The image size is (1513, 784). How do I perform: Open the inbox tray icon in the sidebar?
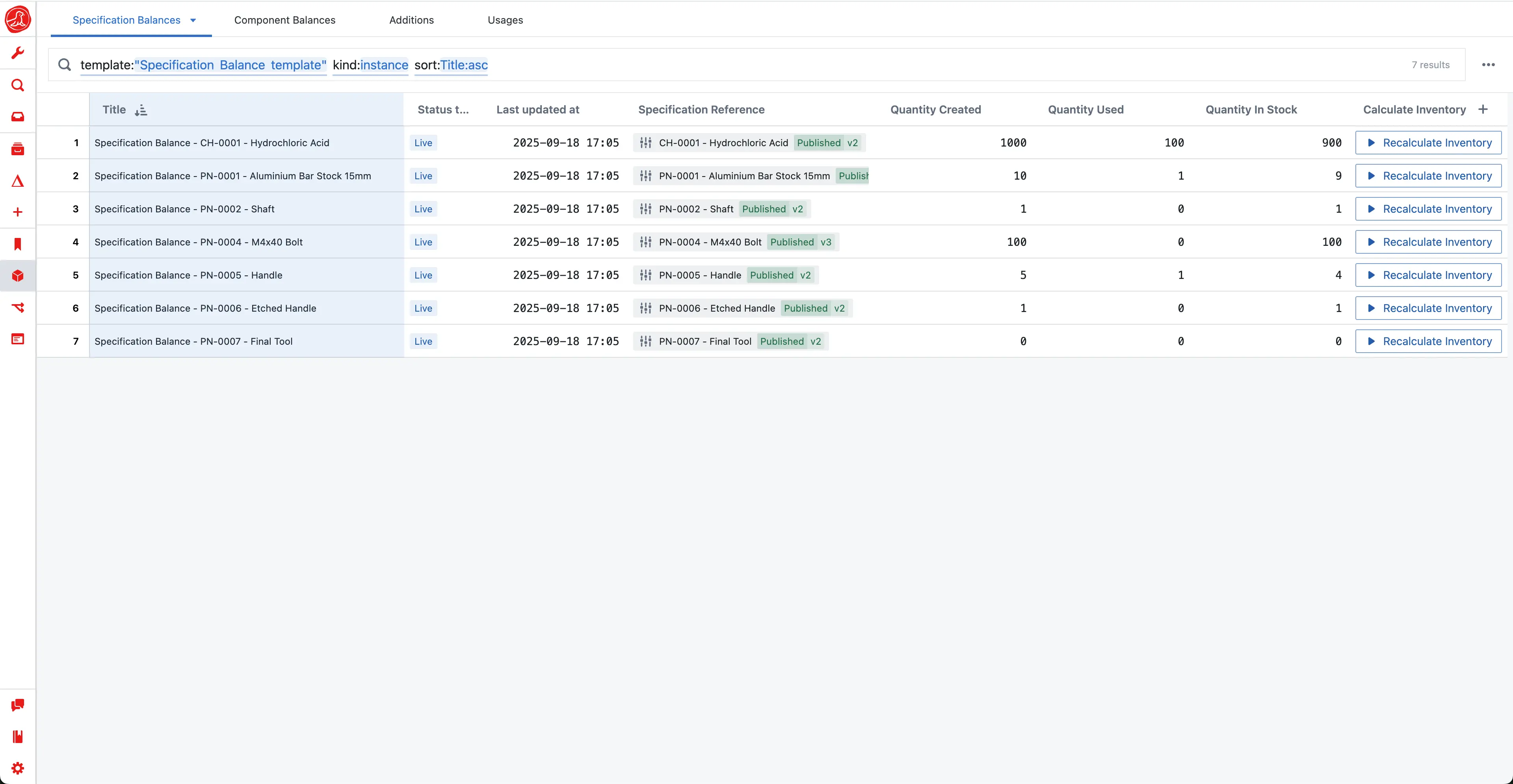click(18, 117)
